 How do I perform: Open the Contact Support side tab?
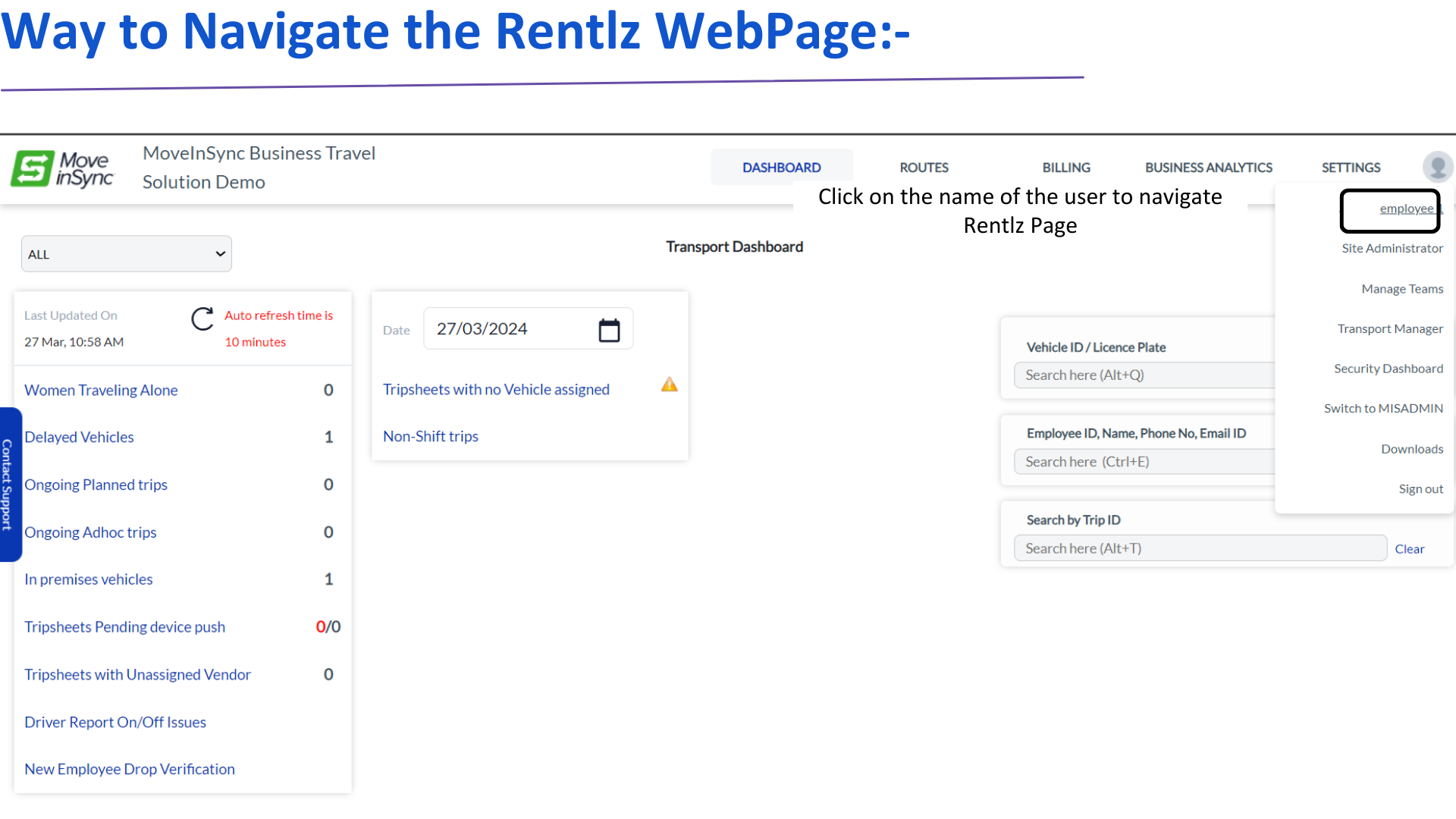coord(9,485)
